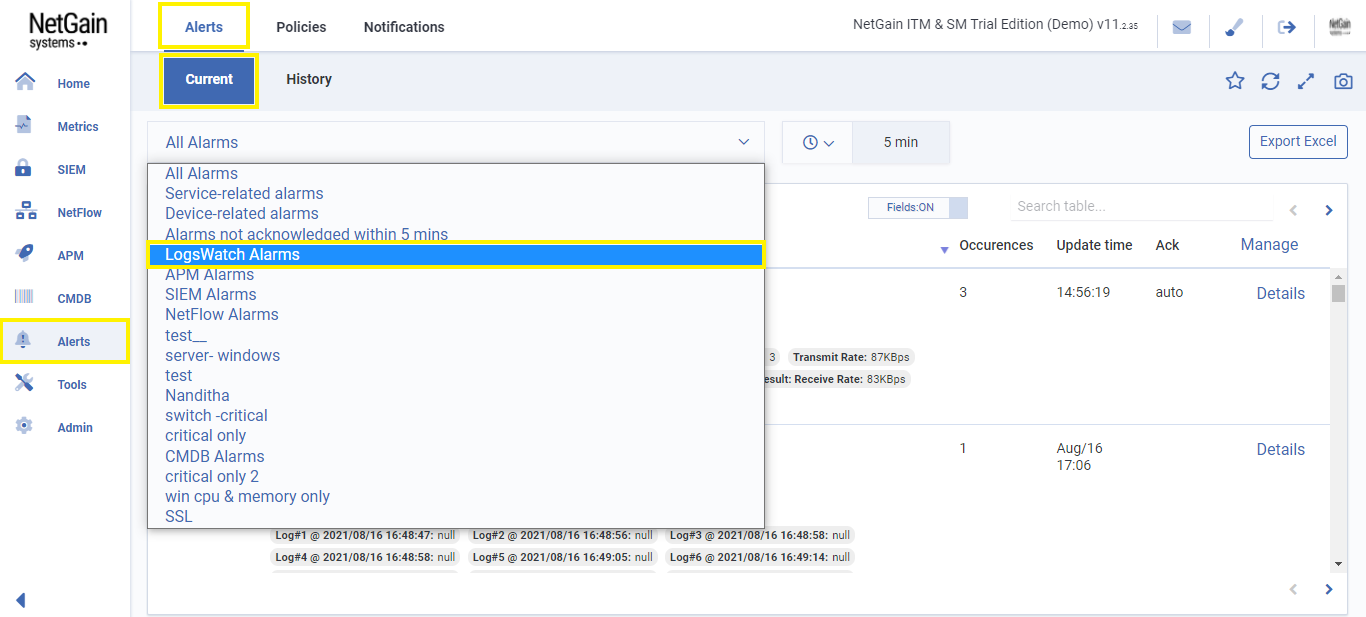Click the star favorite icon
Screen dimensions: 1366x617
click(x=1235, y=82)
